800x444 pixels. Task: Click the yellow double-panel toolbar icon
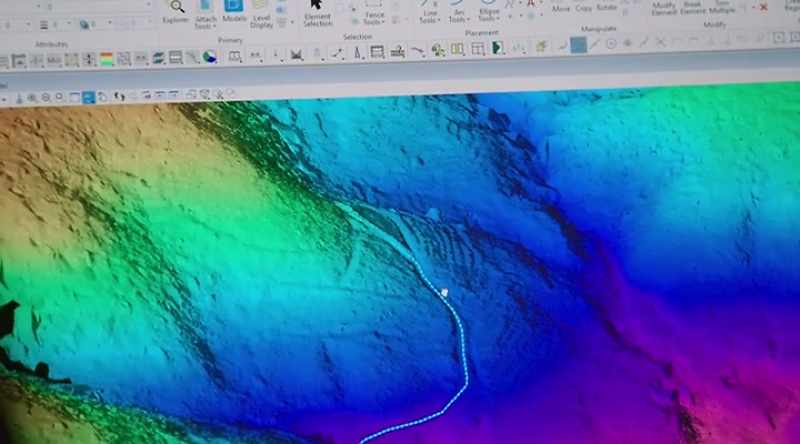(x=457, y=50)
